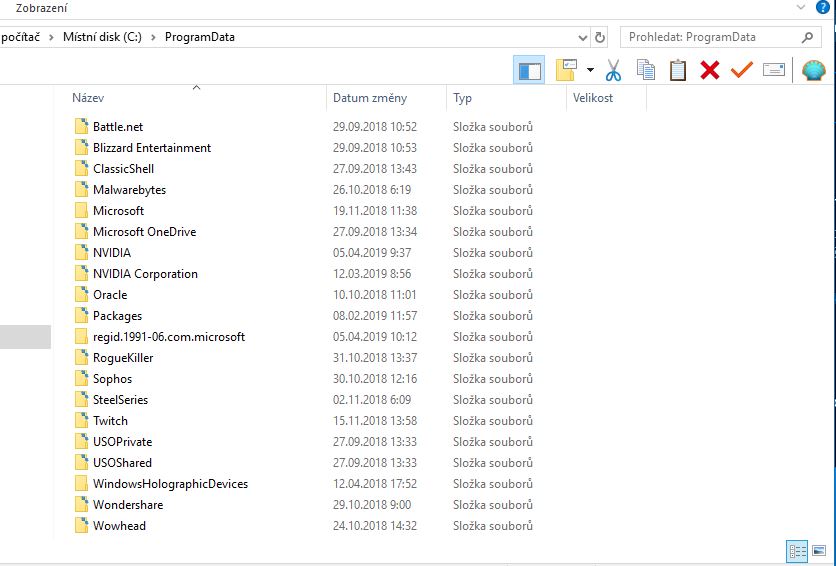Screen dimensions: 836x566
Task: Click the search magnifier icon
Action: pos(807,37)
